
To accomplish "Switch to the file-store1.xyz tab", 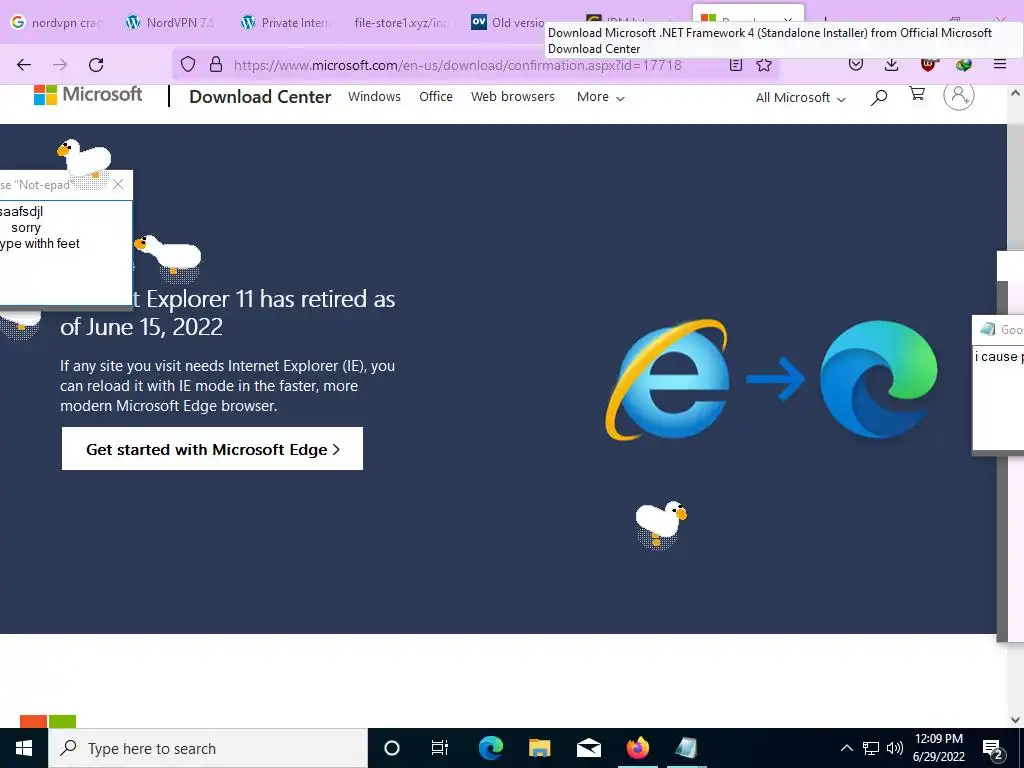I will (x=400, y=23).
